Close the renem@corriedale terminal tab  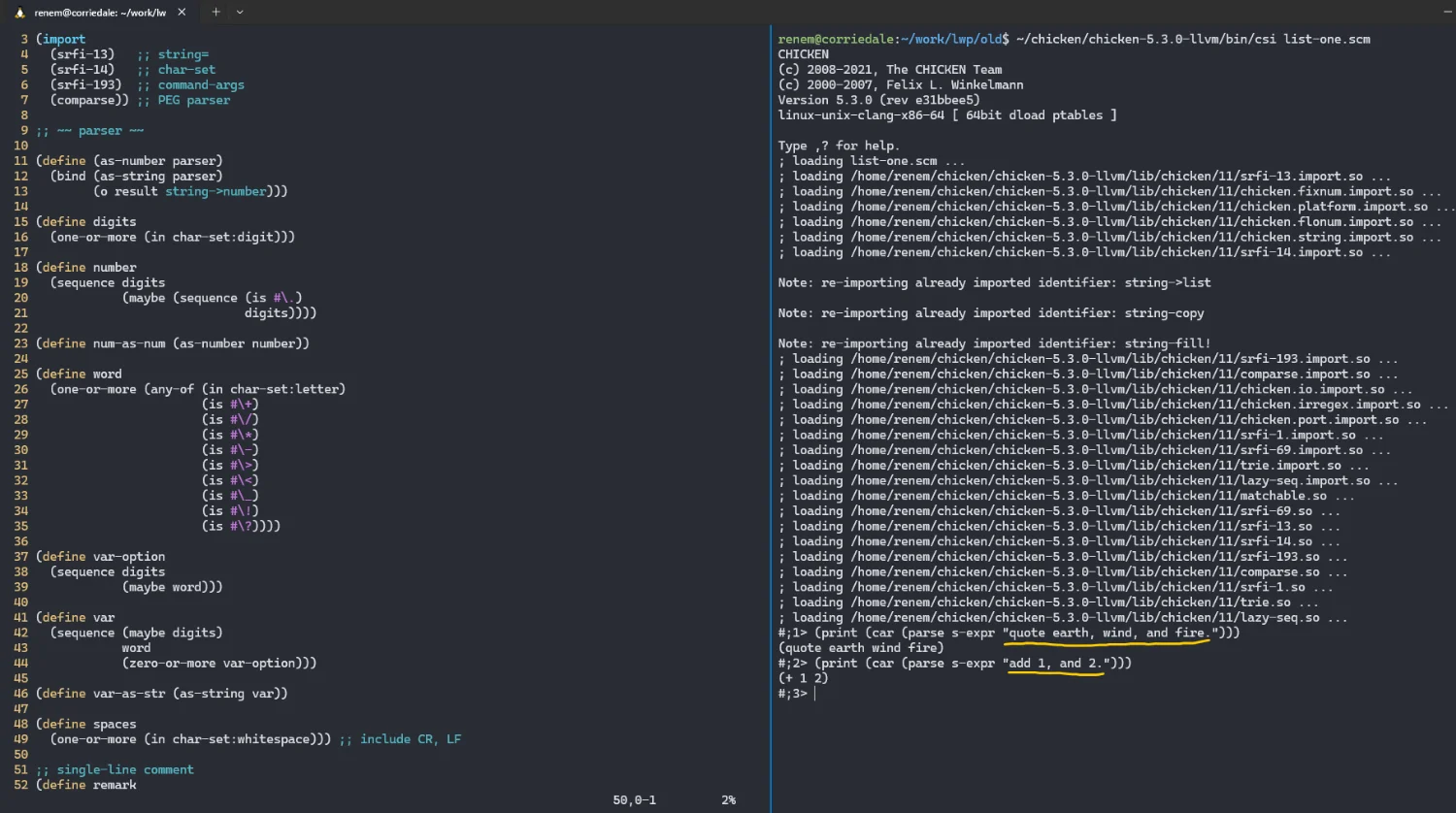point(182,13)
